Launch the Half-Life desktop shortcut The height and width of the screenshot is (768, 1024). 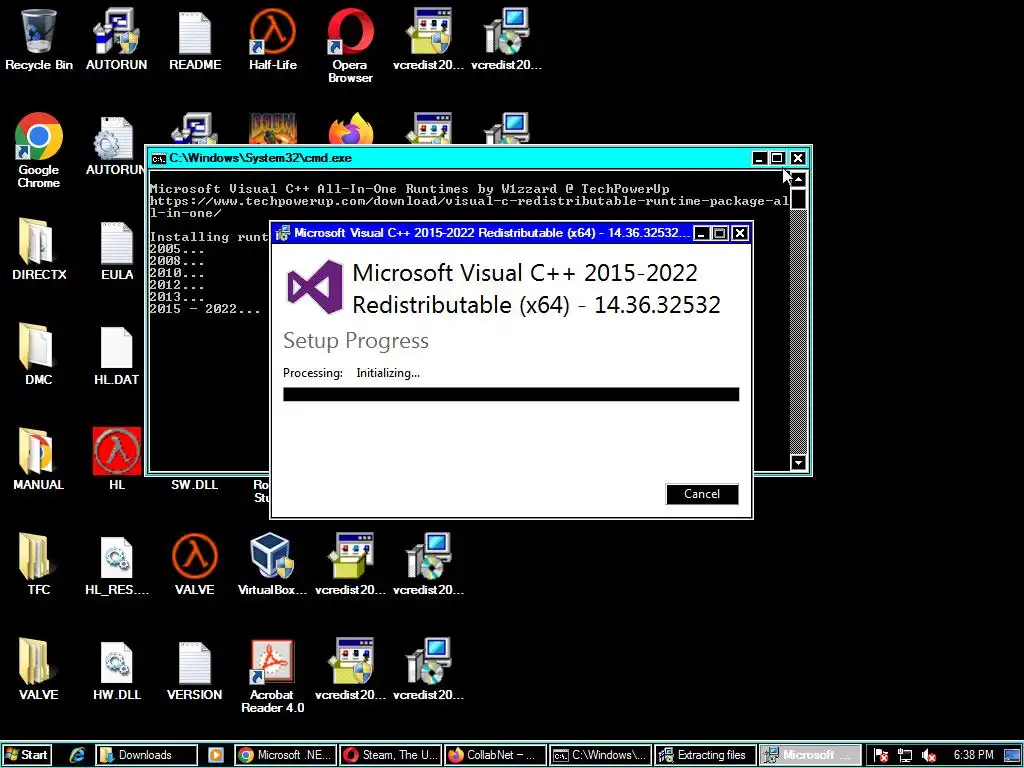(x=272, y=39)
